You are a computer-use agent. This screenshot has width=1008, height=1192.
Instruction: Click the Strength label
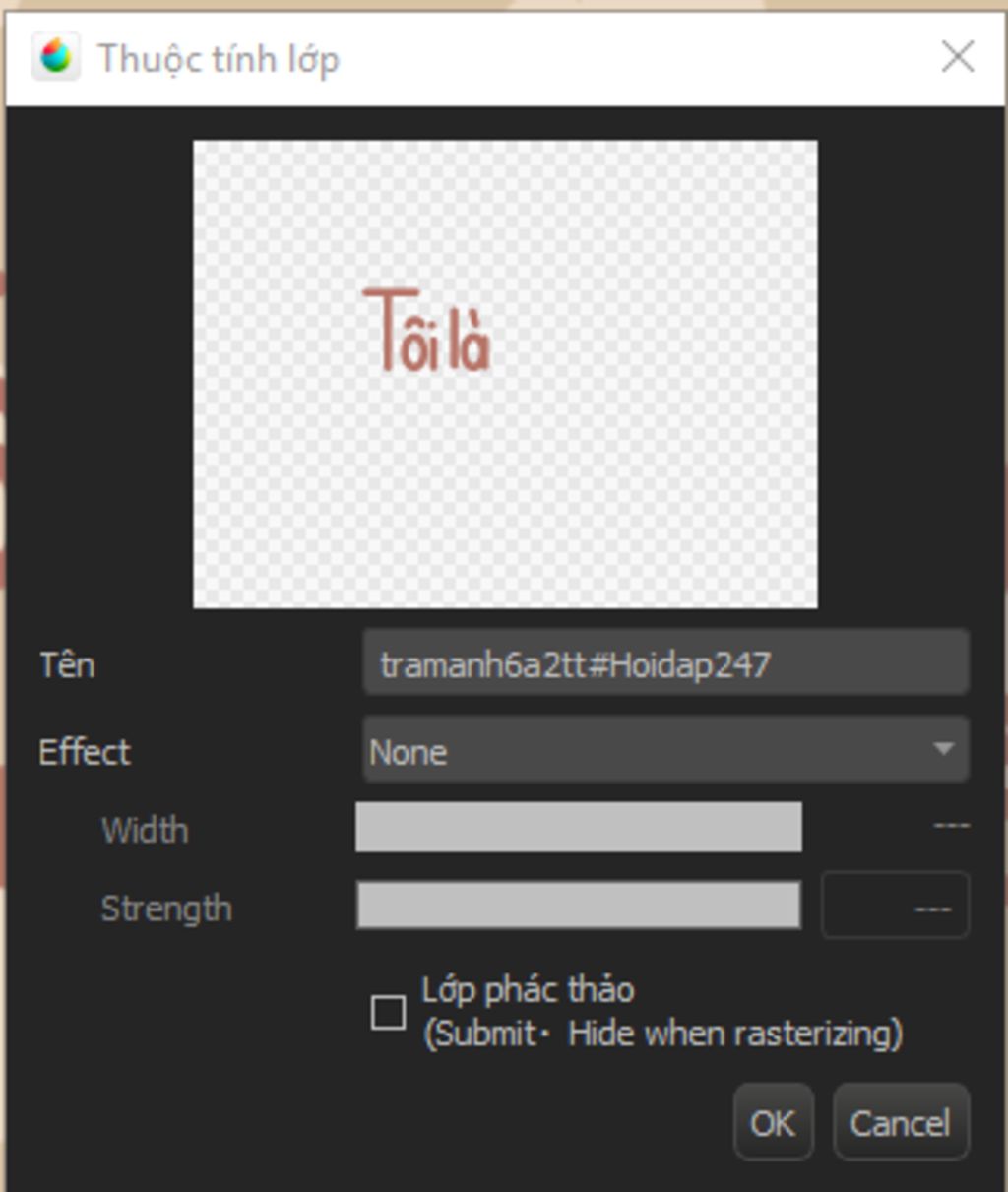coord(166,909)
